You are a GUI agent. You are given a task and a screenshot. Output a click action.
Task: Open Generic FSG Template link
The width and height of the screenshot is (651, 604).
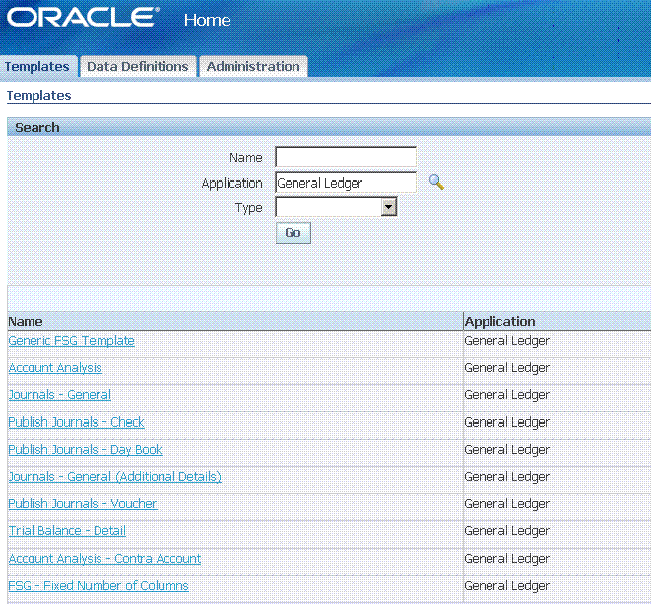pyautogui.click(x=71, y=341)
